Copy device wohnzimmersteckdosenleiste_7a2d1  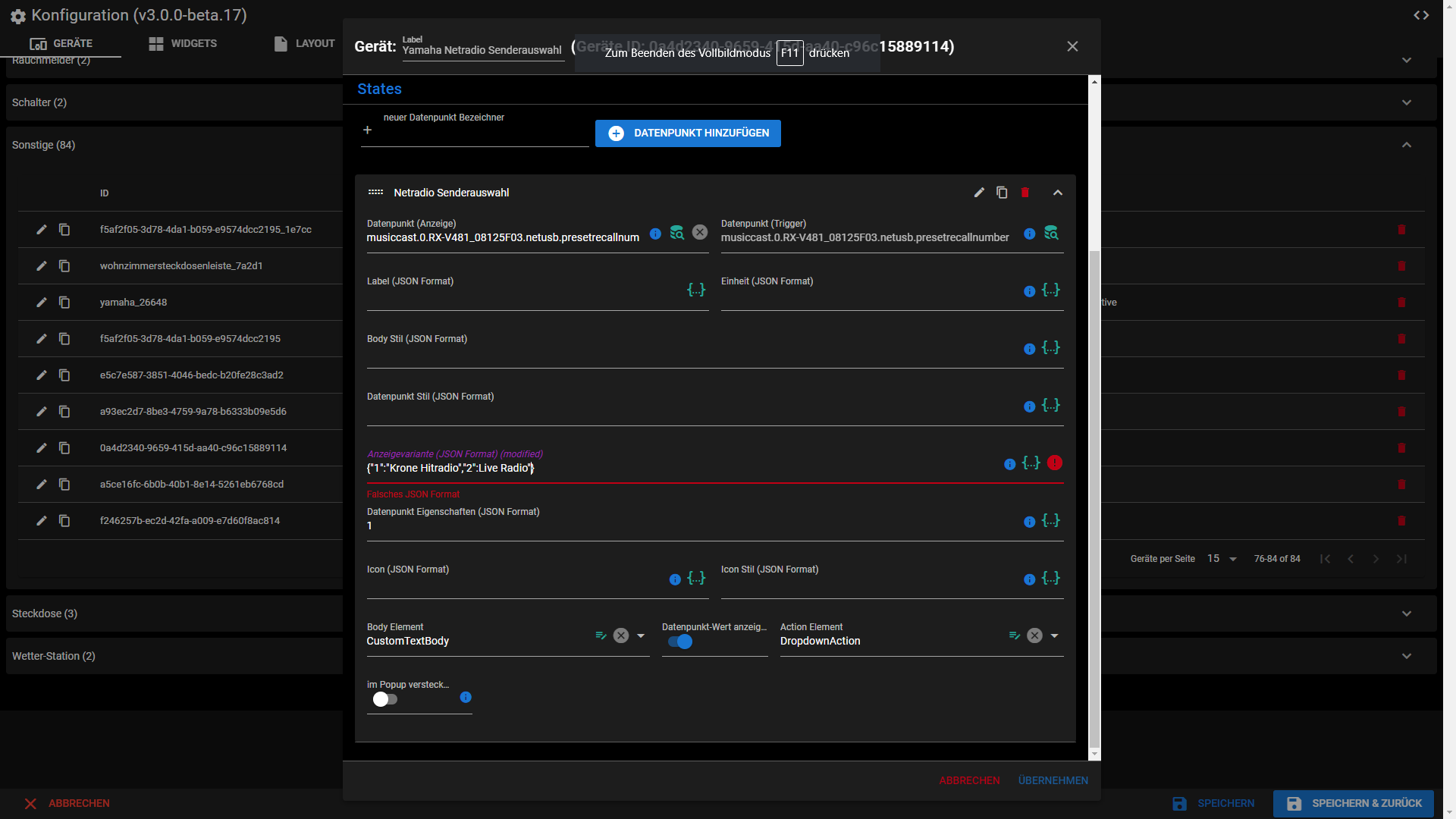pyautogui.click(x=64, y=266)
